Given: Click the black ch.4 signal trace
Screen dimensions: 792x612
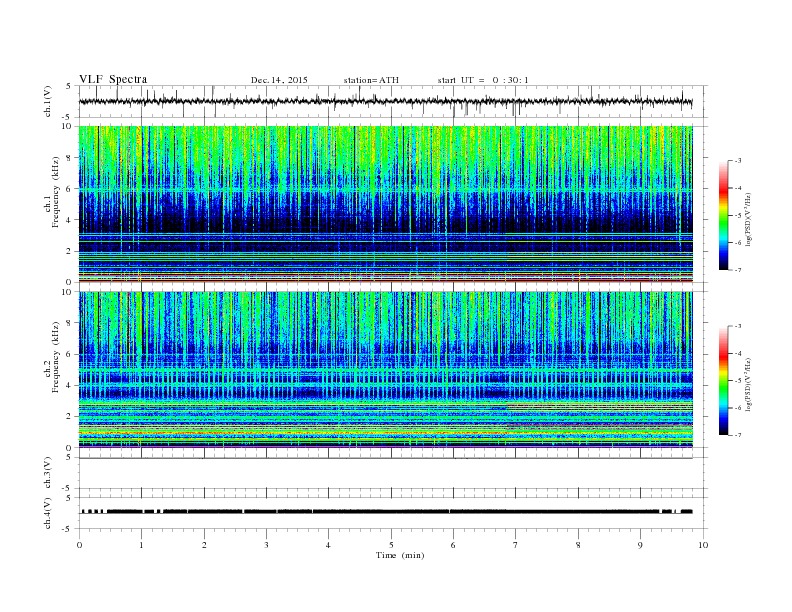Looking at the screenshot, I should pyautogui.click(x=386, y=512).
